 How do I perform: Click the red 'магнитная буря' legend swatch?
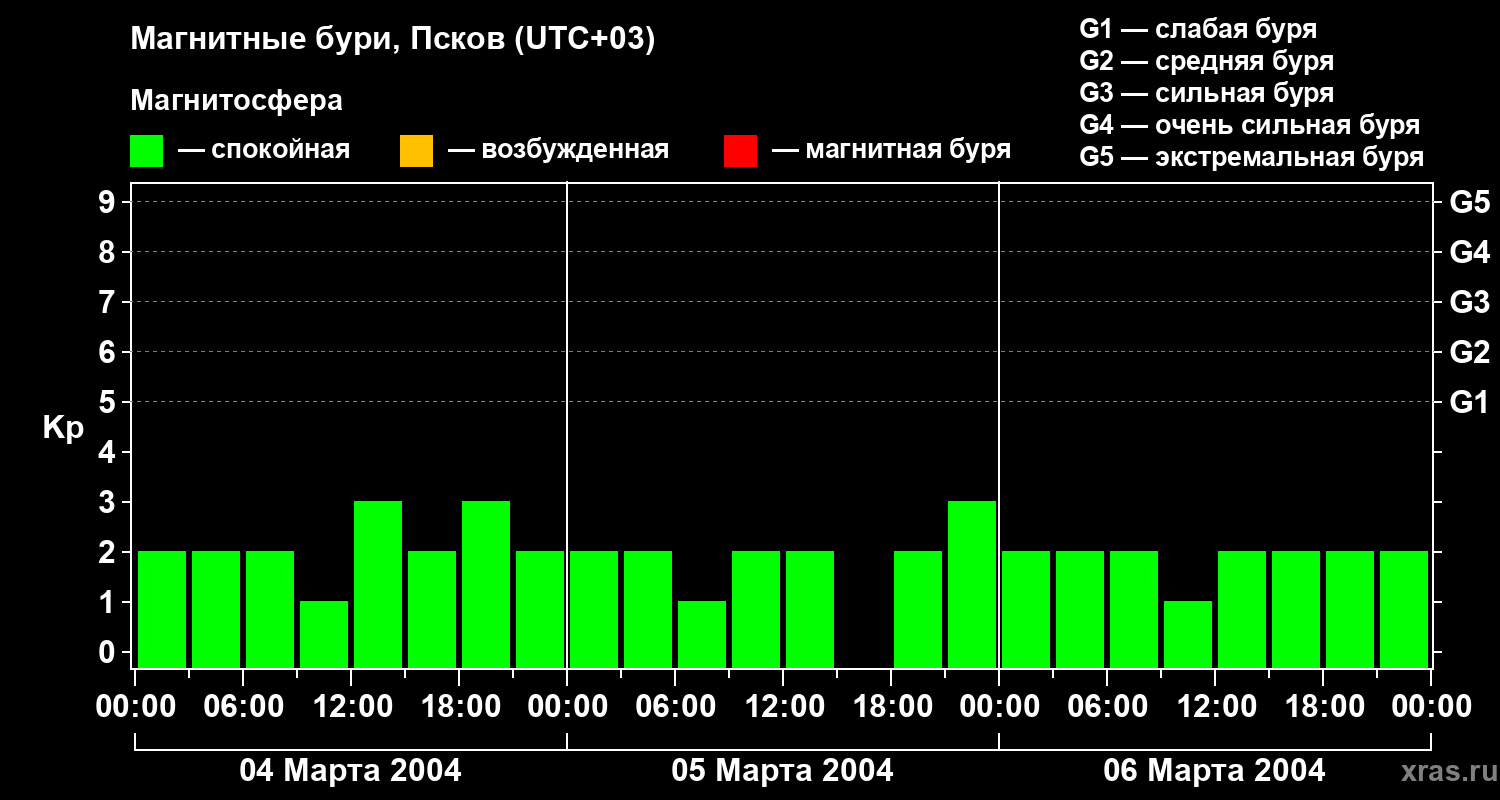click(x=740, y=151)
